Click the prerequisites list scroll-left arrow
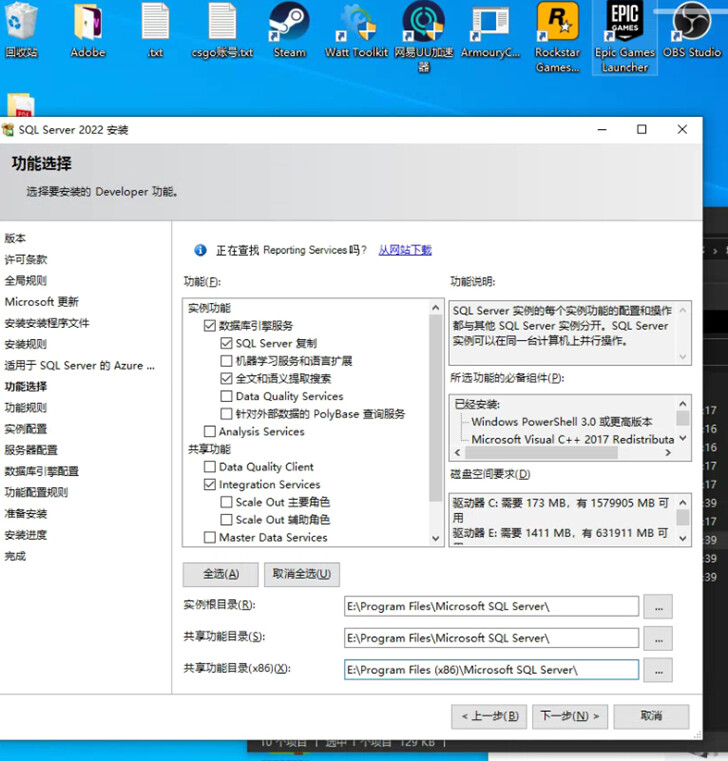 [x=457, y=452]
